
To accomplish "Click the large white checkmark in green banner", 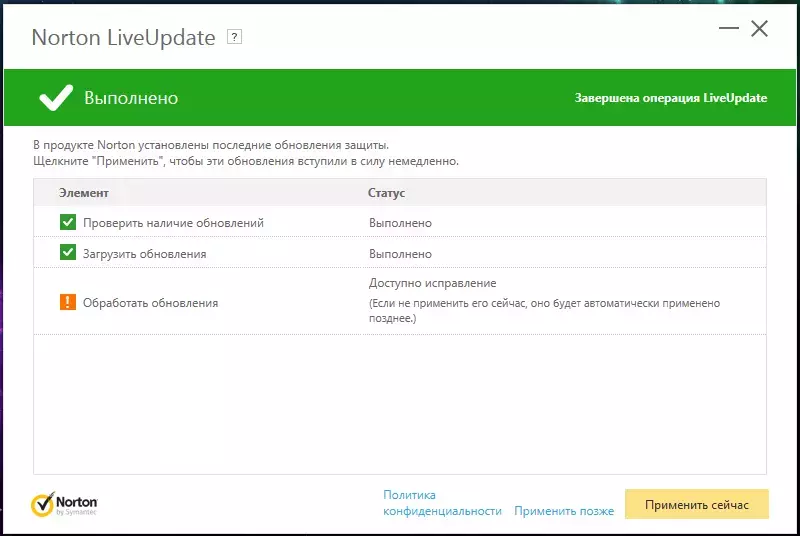I will [56, 97].
